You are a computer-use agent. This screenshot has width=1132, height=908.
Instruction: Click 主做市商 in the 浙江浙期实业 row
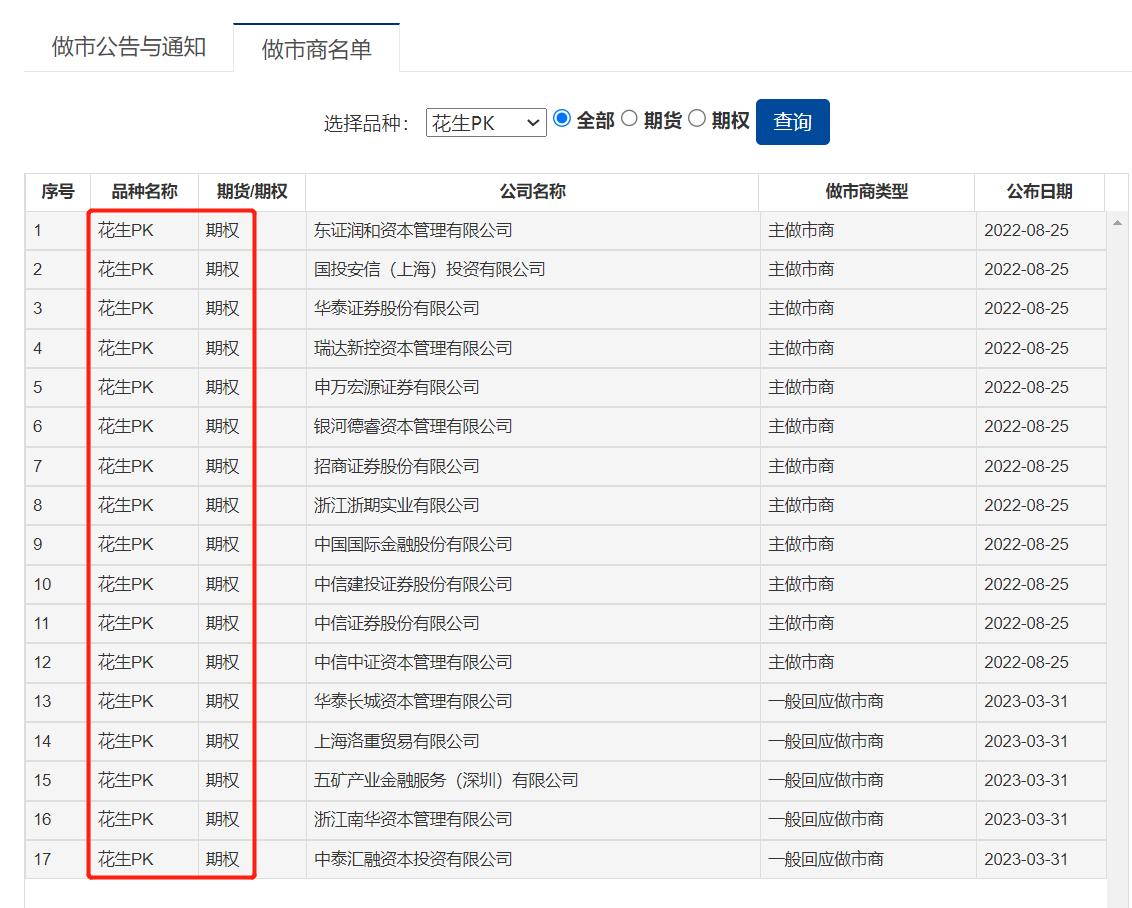801,505
